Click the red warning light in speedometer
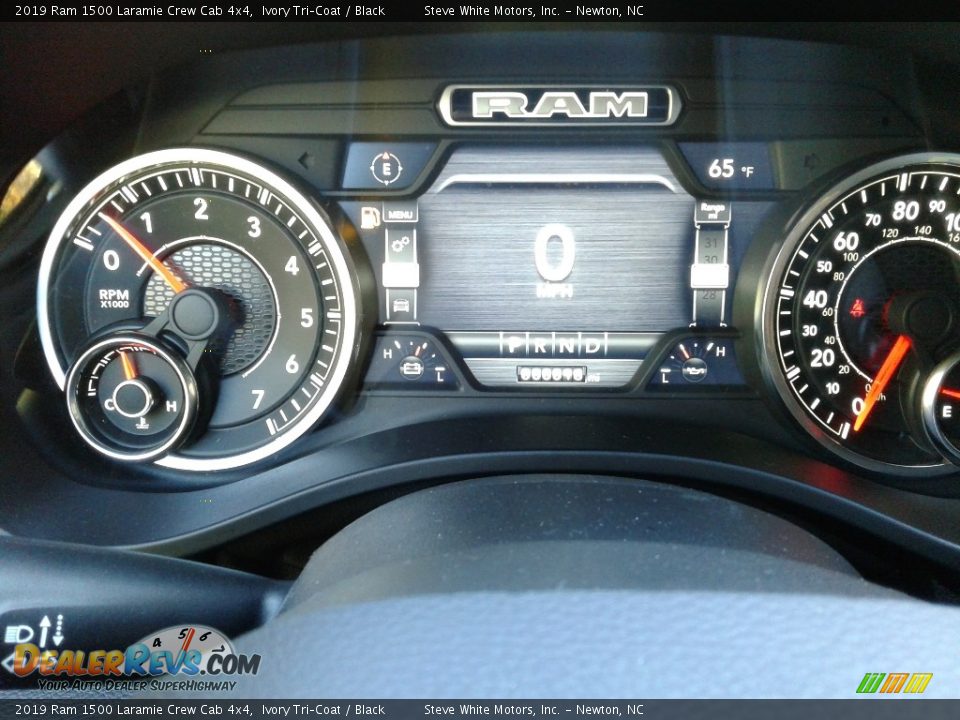The width and height of the screenshot is (960, 720). pyautogui.click(x=857, y=308)
